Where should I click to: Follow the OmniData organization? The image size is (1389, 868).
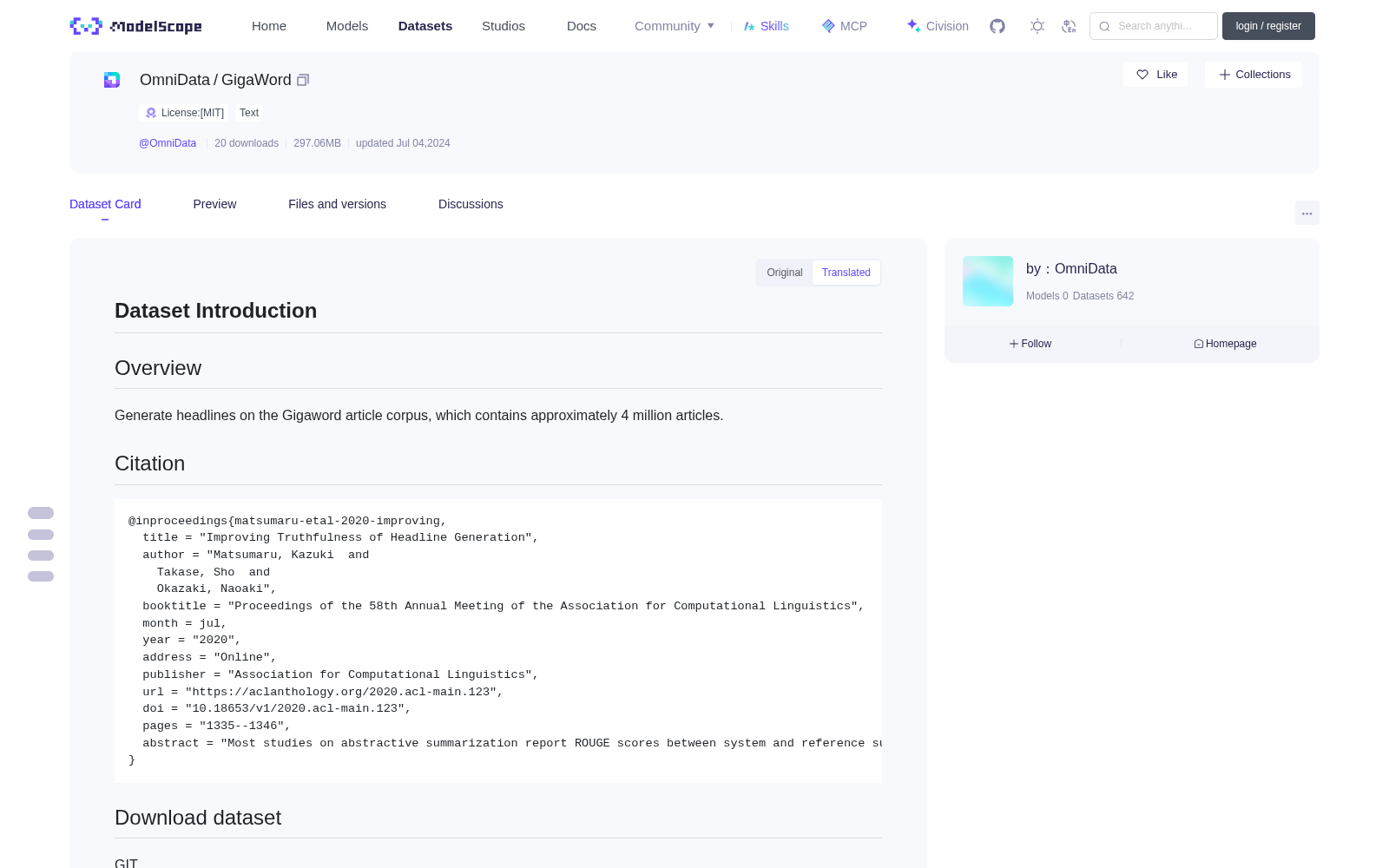(1030, 344)
